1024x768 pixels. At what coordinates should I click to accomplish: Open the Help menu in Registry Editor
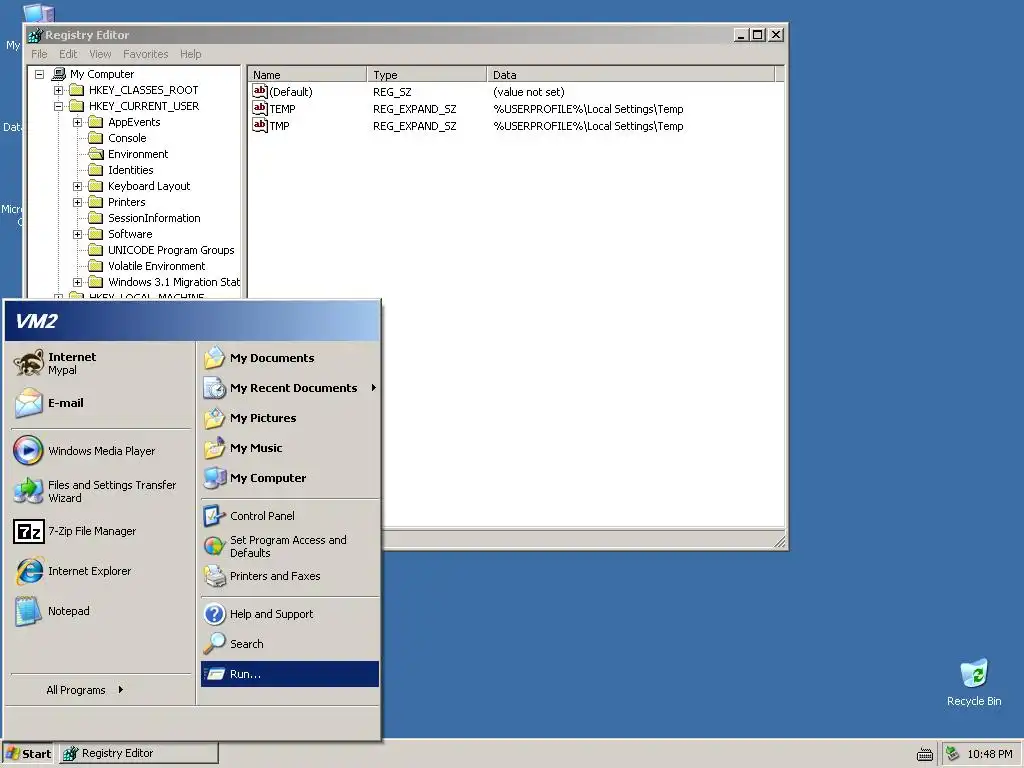tap(191, 54)
